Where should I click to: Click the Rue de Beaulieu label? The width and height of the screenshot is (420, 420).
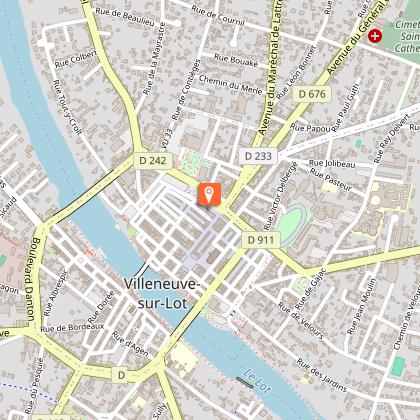click(x=125, y=17)
